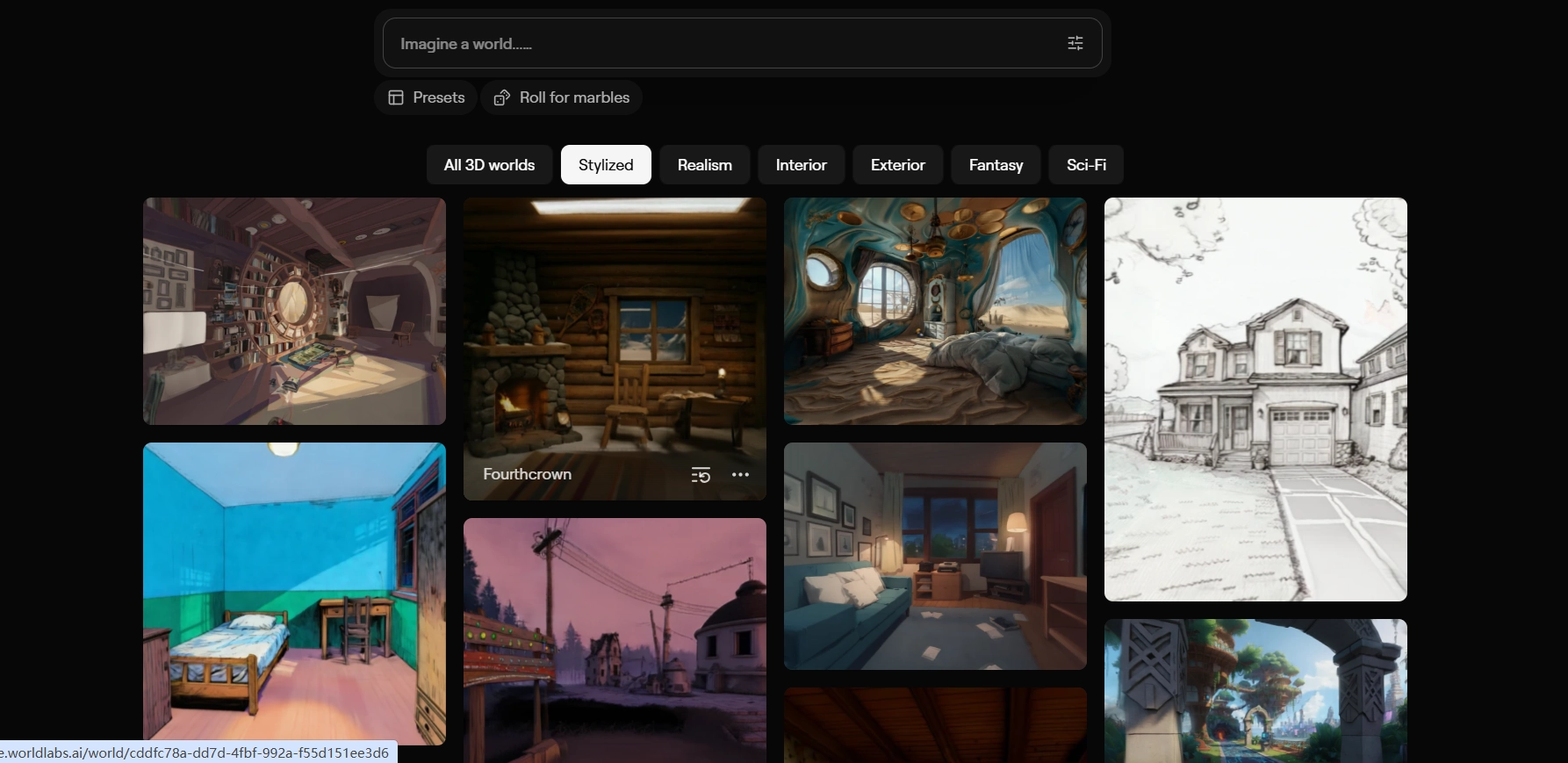1568x763 pixels.
Task: Open the pencil sketch house world
Action: point(1255,399)
